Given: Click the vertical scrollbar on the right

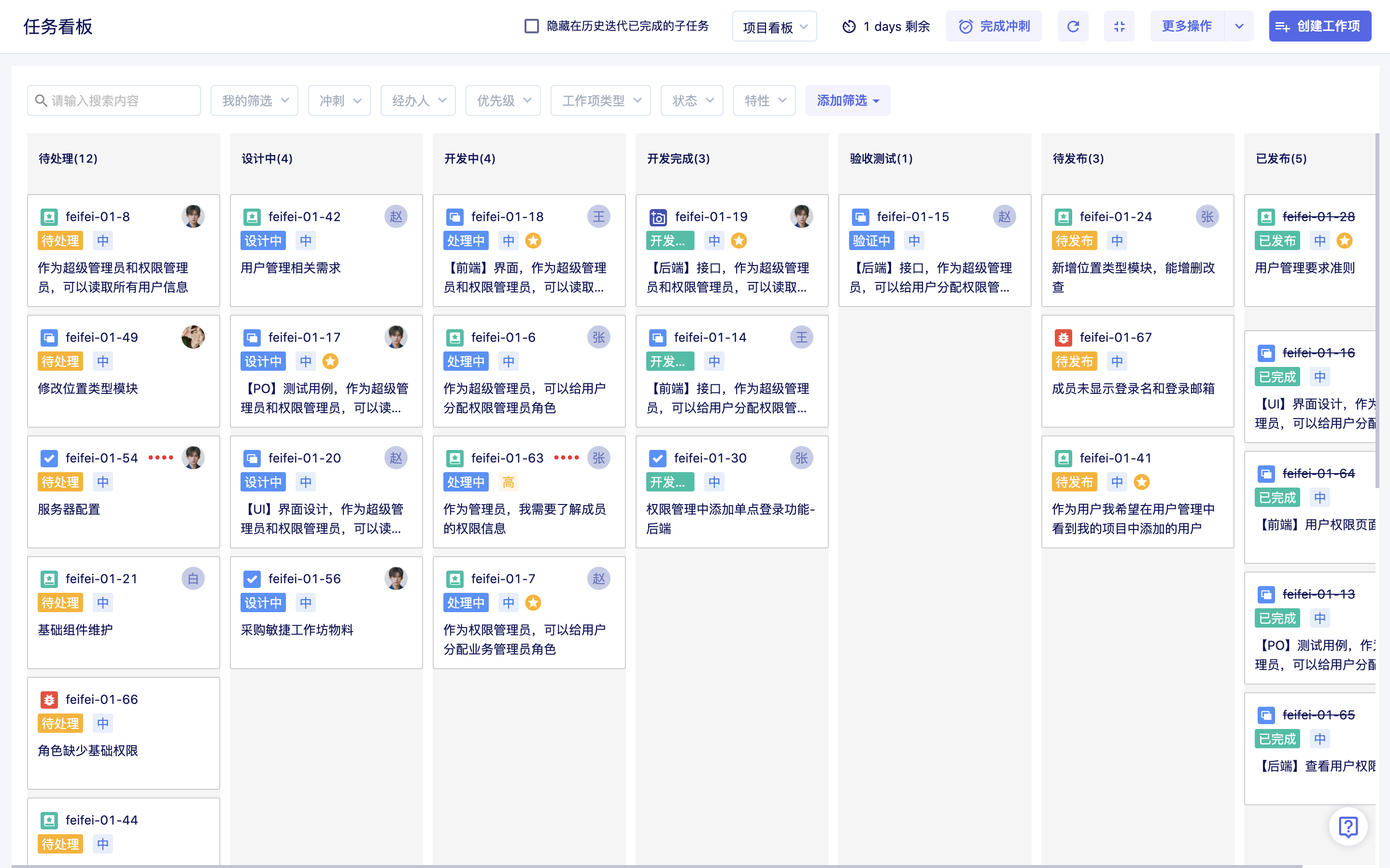Looking at the screenshot, I should coord(1377,310).
